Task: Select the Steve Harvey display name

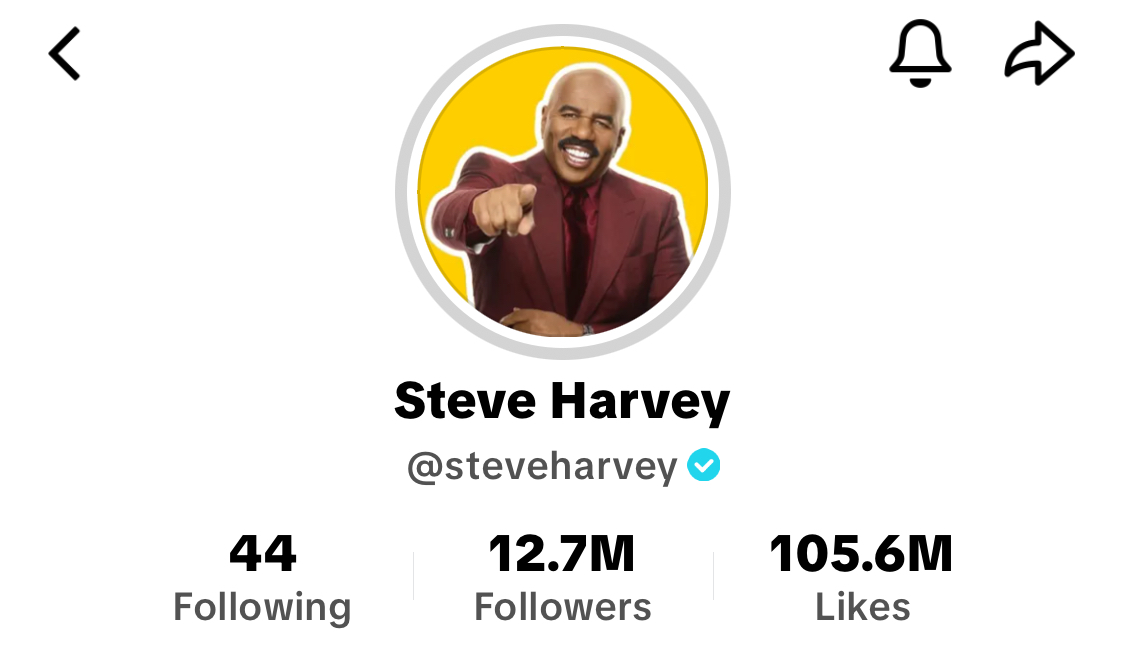Action: 562,400
